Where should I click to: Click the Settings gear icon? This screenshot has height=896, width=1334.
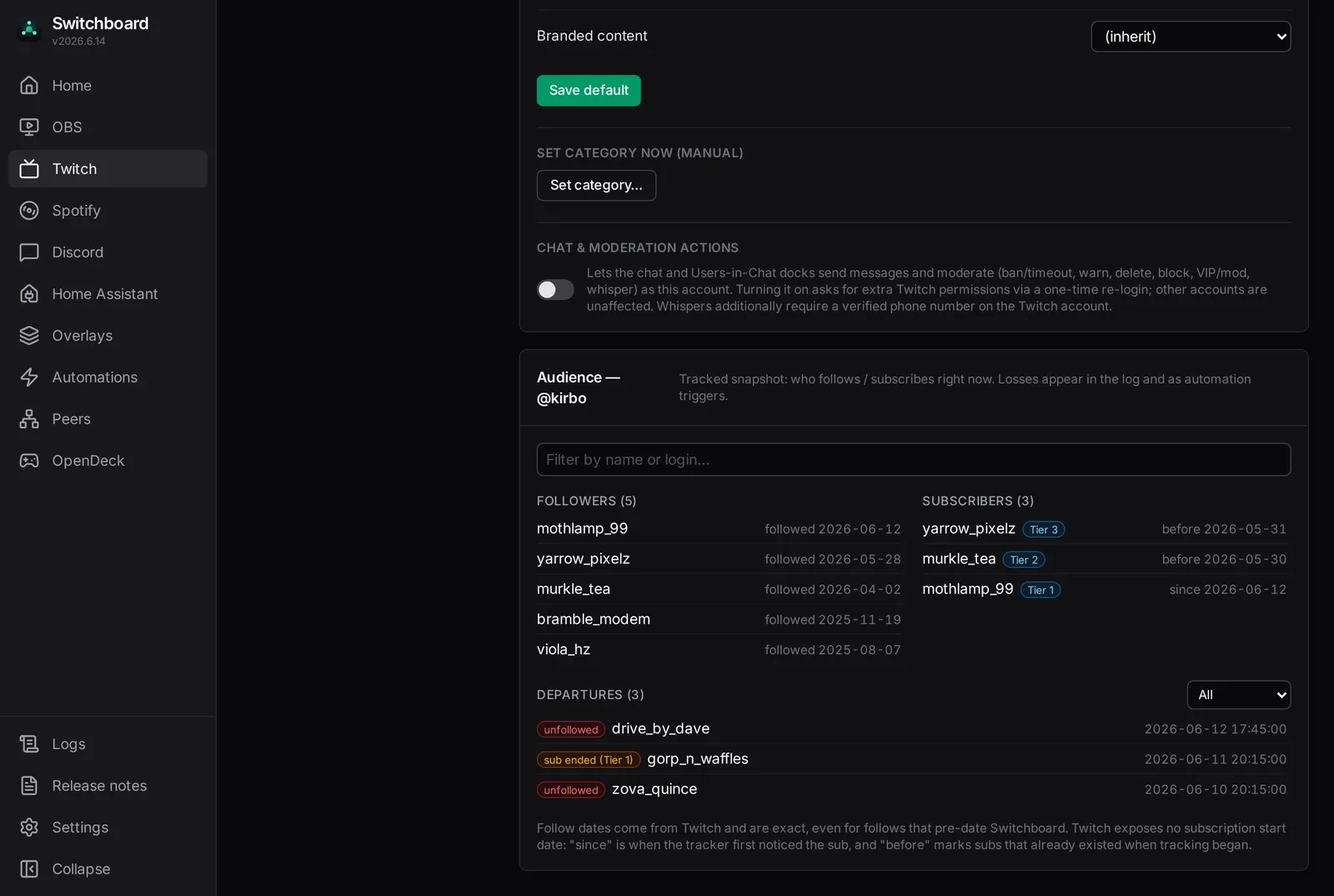point(29,827)
